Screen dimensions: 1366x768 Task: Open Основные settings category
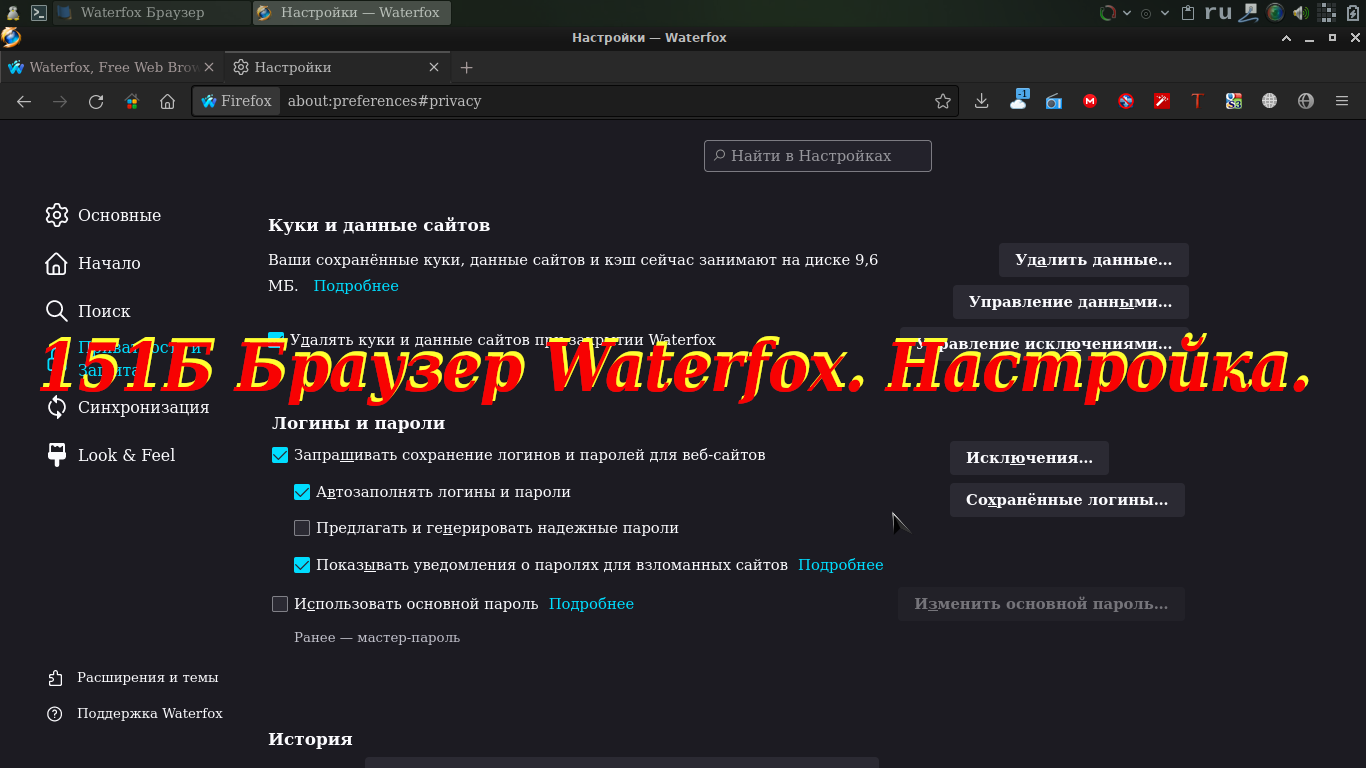coord(103,215)
